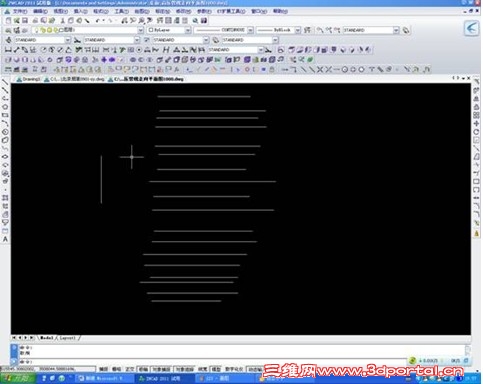
Task: Click the Array tool in the Modify toolbar
Action: 477,115
